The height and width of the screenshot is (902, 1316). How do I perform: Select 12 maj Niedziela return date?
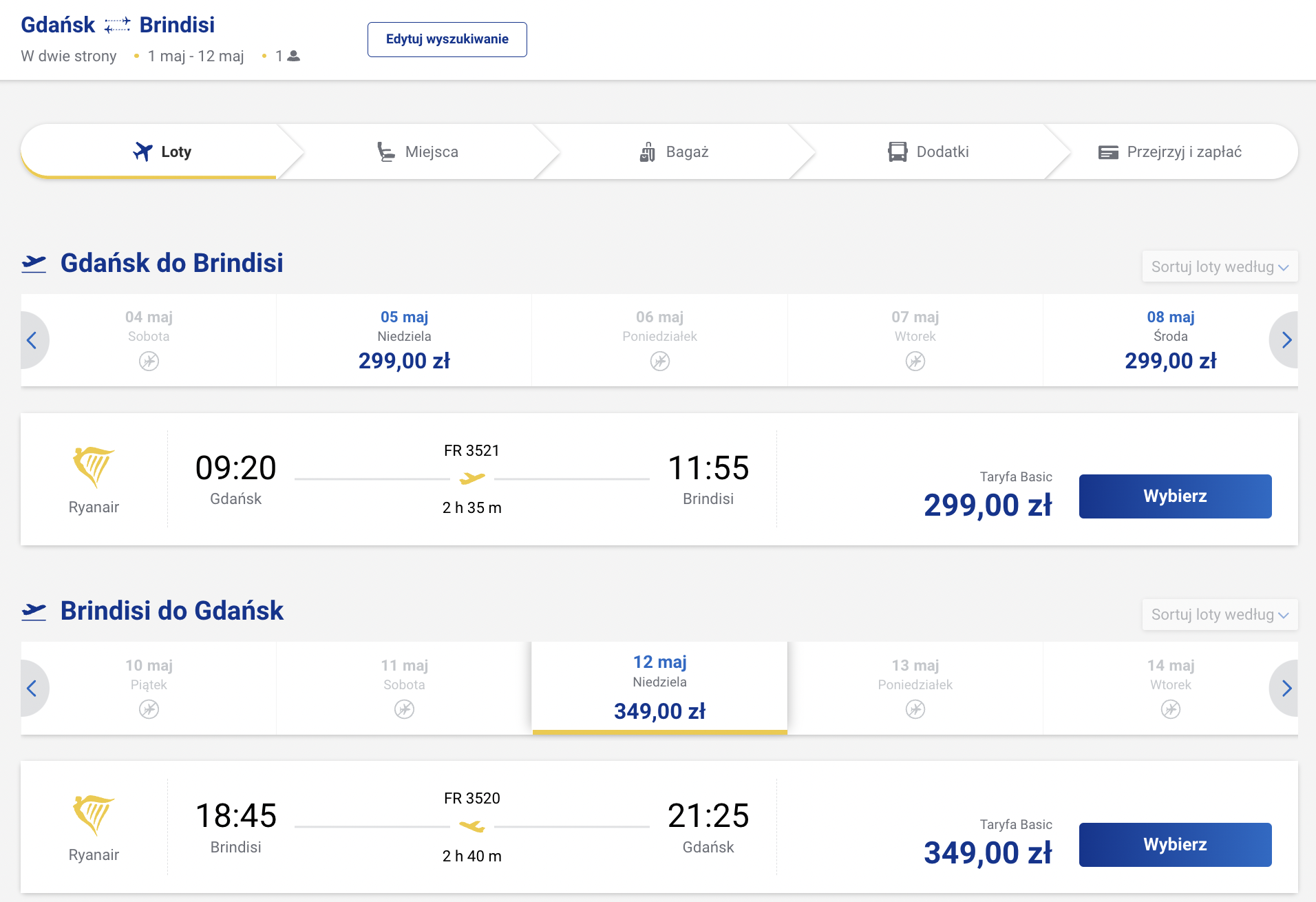click(659, 688)
